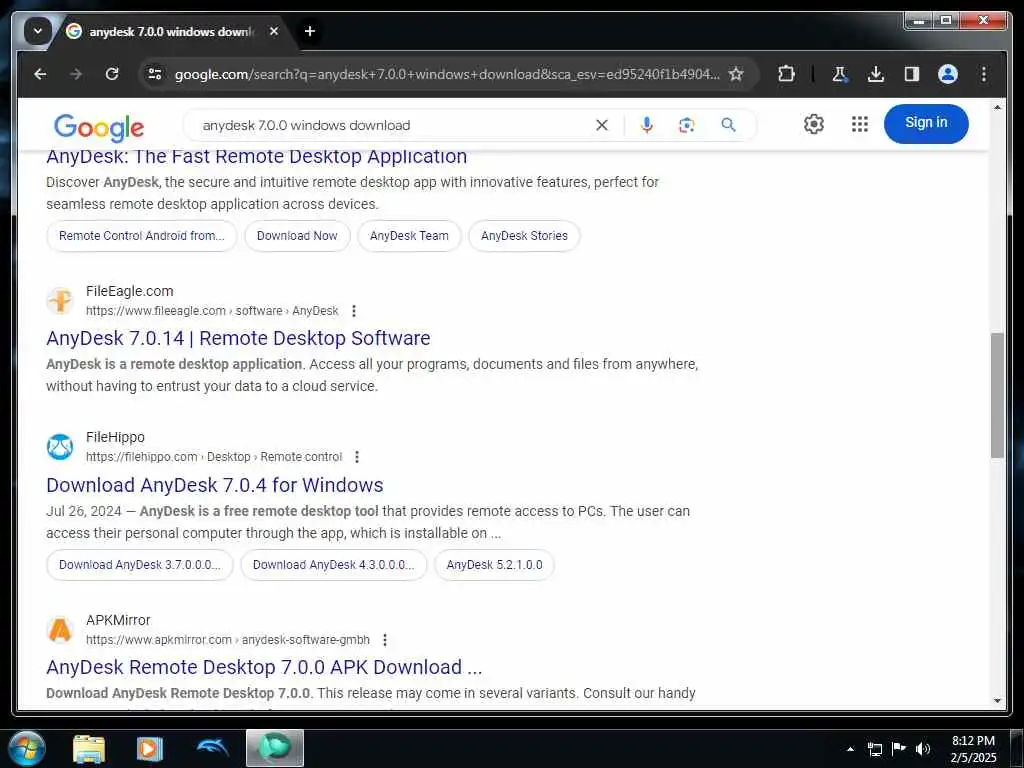This screenshot has height=768, width=1024.
Task: Open Windows Explorer from taskbar
Action: (x=89, y=749)
